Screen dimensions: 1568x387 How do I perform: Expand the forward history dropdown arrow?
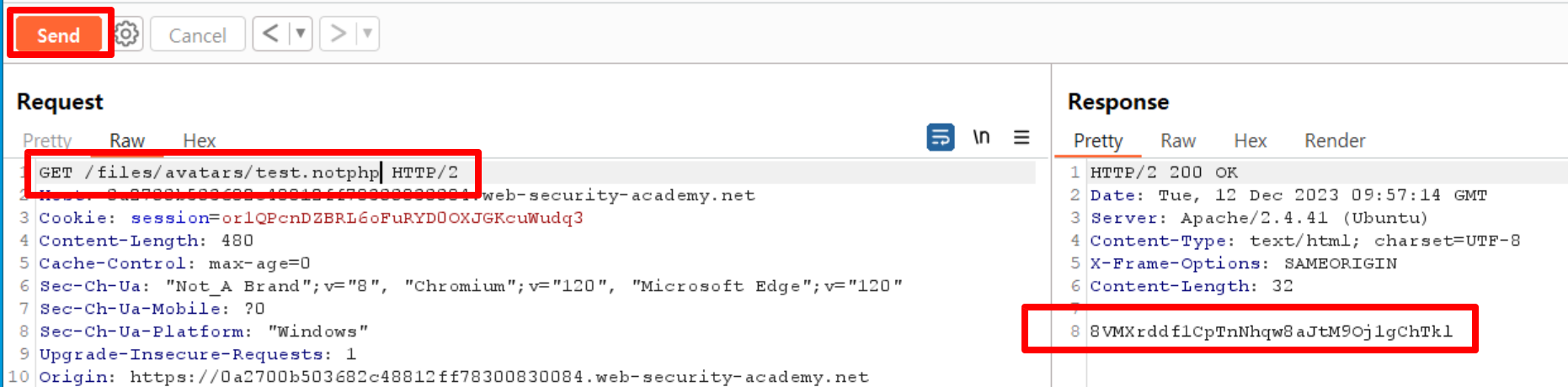(367, 34)
